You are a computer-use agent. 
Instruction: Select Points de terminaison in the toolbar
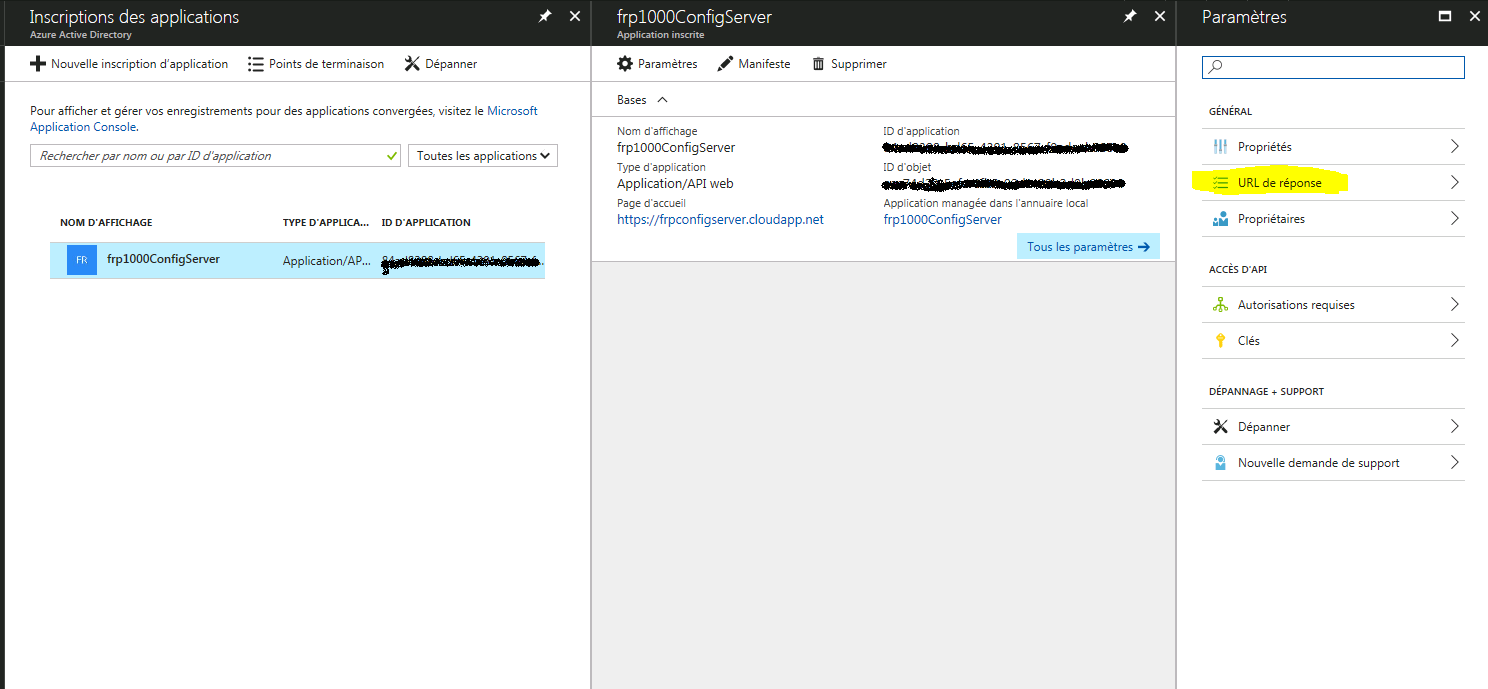pyautogui.click(x=326, y=64)
